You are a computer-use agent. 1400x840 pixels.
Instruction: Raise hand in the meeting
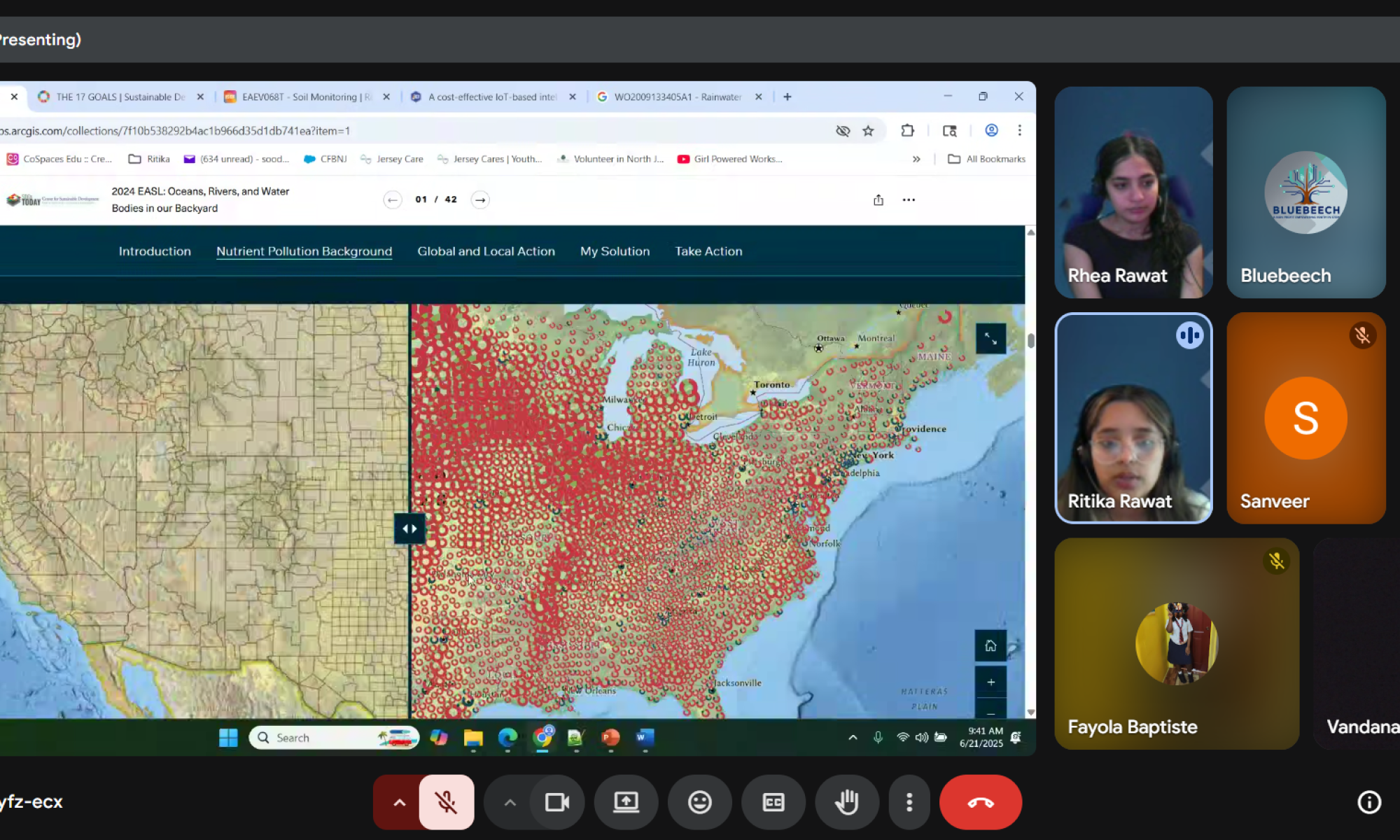coord(846,802)
